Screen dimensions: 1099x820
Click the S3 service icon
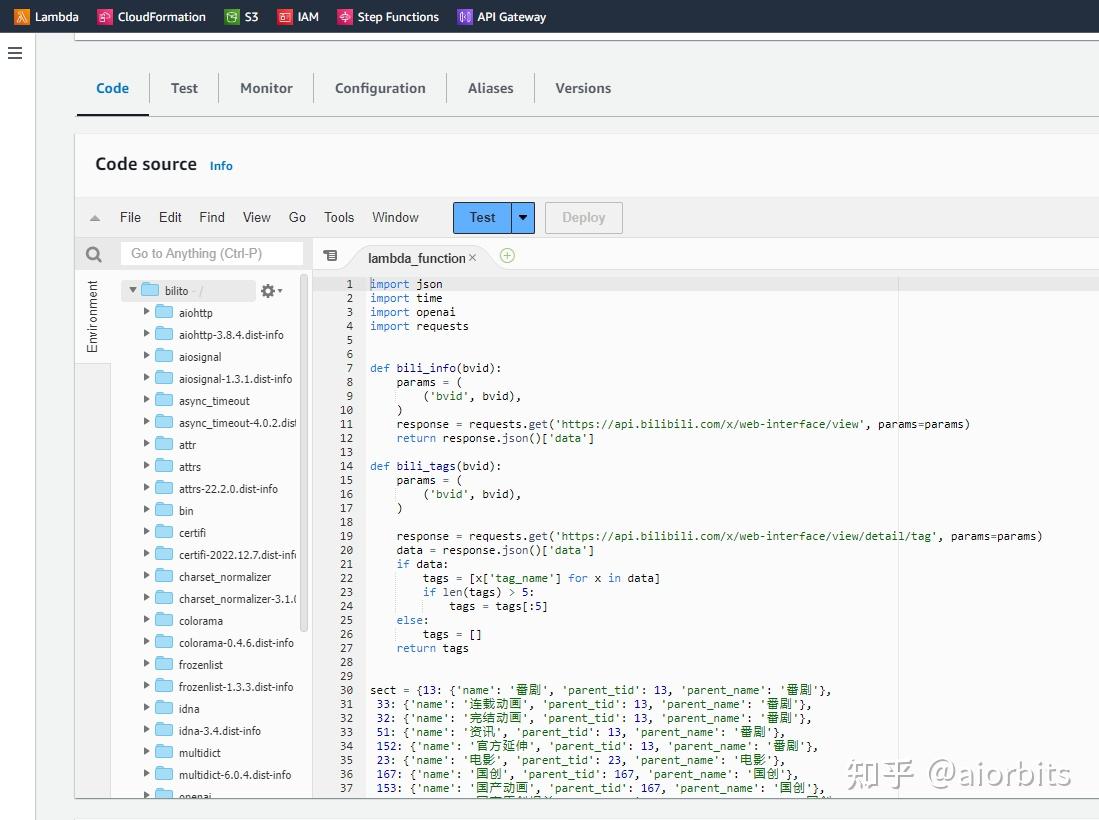[230, 16]
